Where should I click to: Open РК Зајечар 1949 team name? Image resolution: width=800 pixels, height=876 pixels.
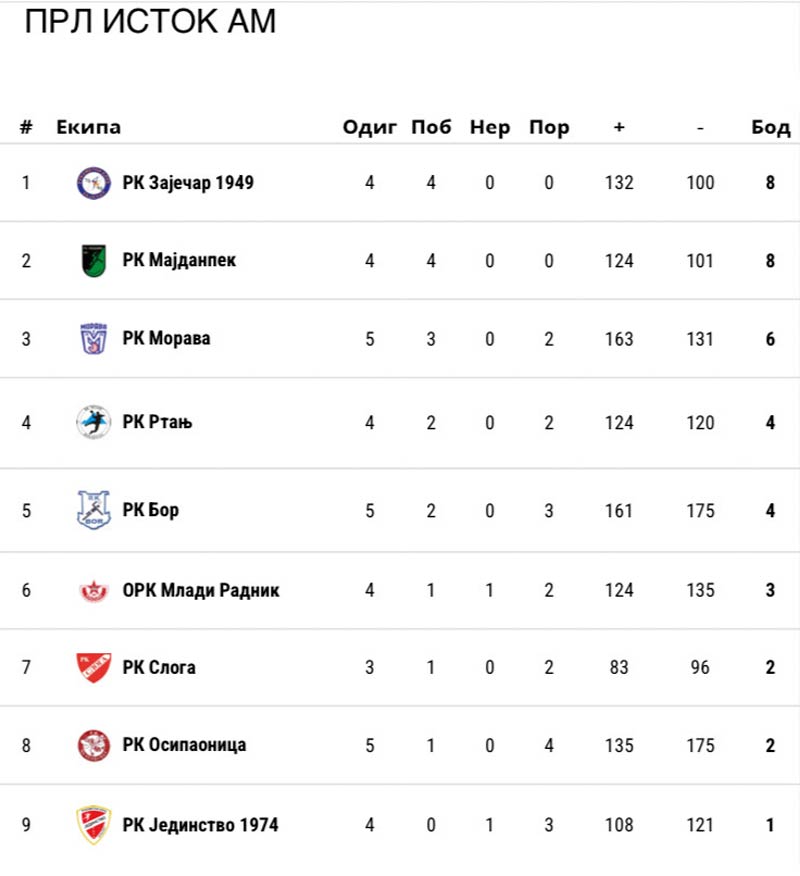coord(188,183)
